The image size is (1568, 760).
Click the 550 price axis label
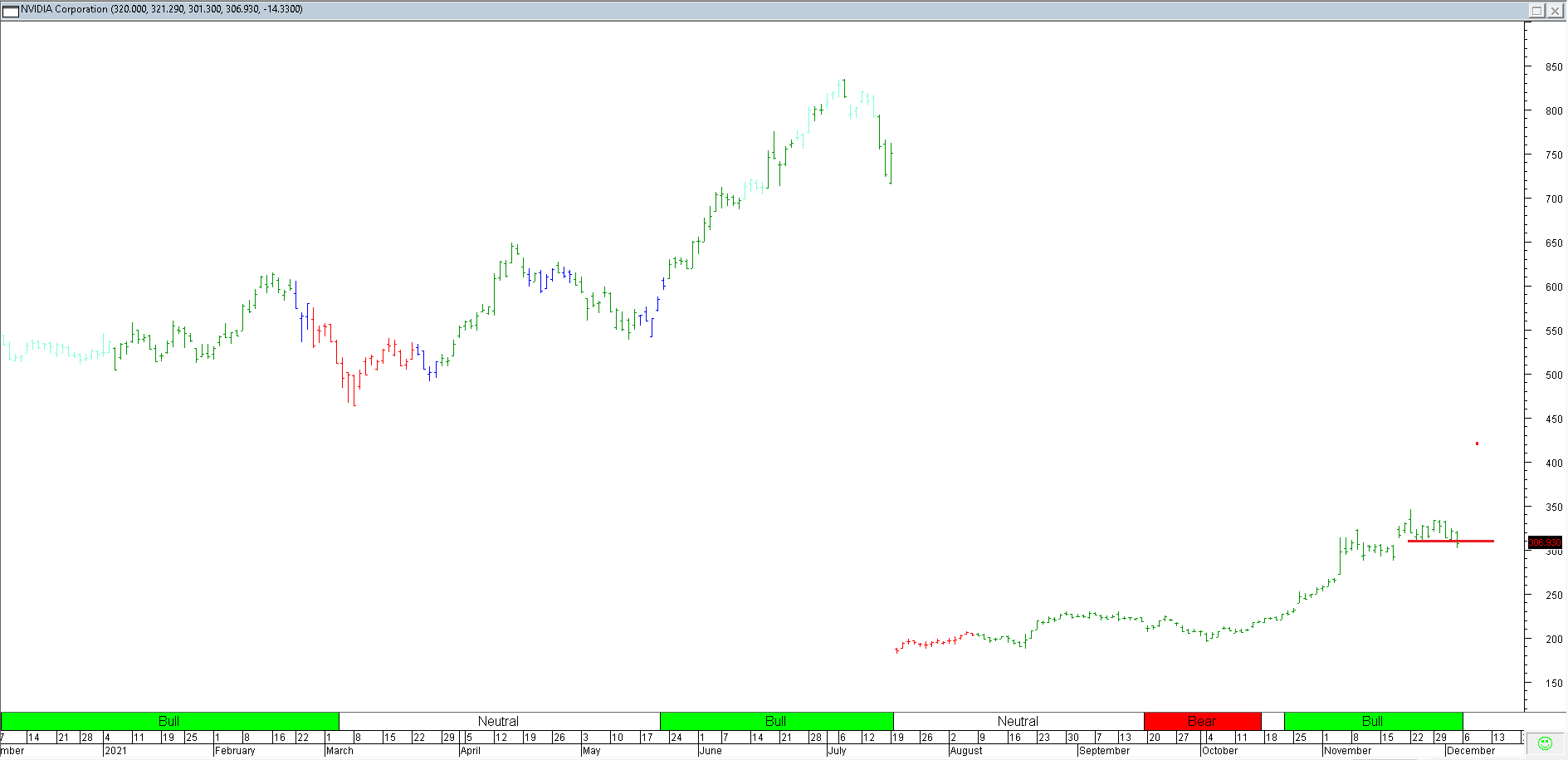click(1554, 331)
